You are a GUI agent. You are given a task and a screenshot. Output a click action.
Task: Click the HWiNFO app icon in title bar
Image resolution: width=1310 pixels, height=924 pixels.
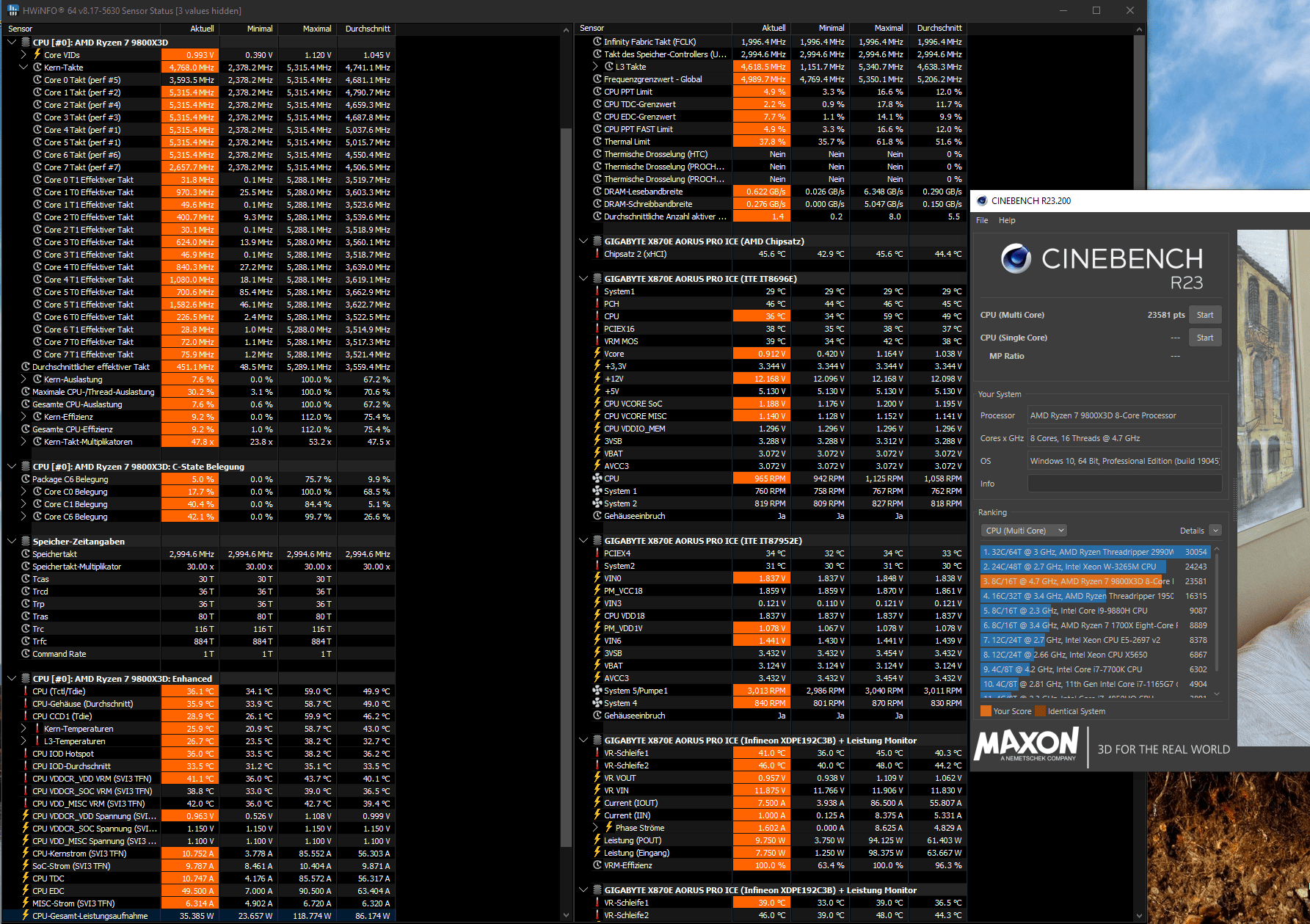(12, 10)
